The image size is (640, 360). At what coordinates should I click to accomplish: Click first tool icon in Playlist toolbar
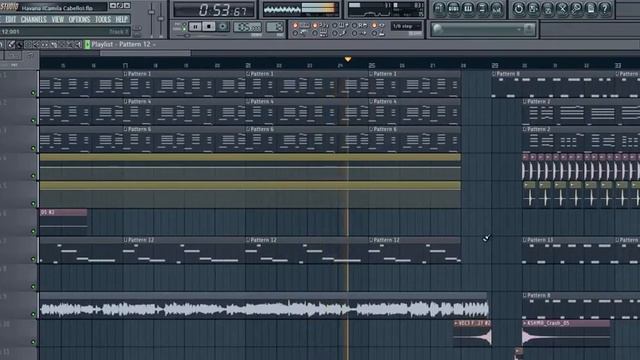[x=12, y=44]
